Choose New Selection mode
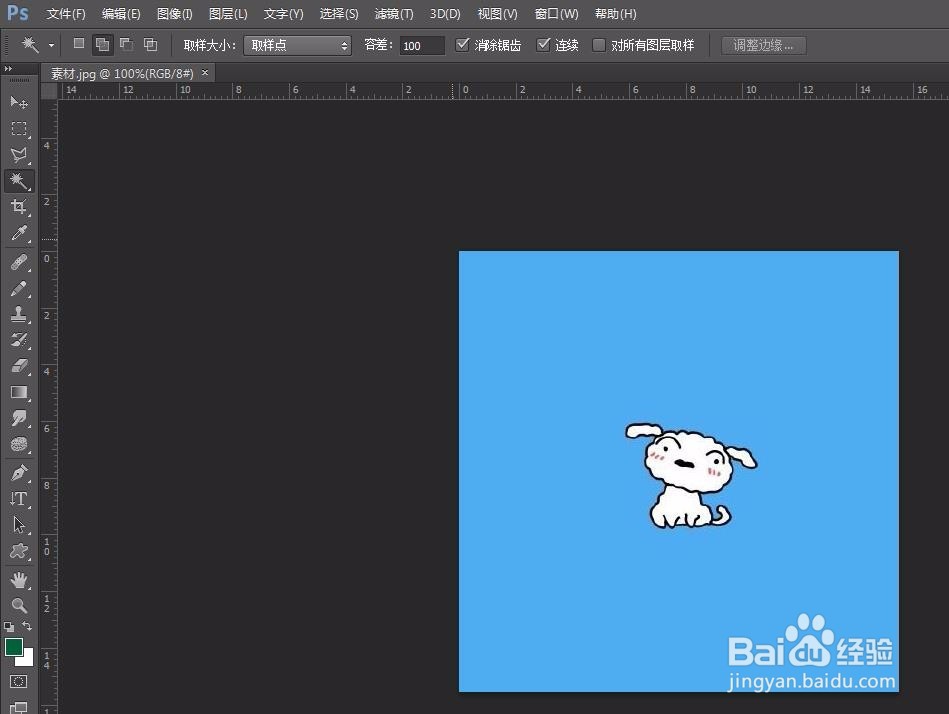This screenshot has width=949, height=714. pos(79,44)
